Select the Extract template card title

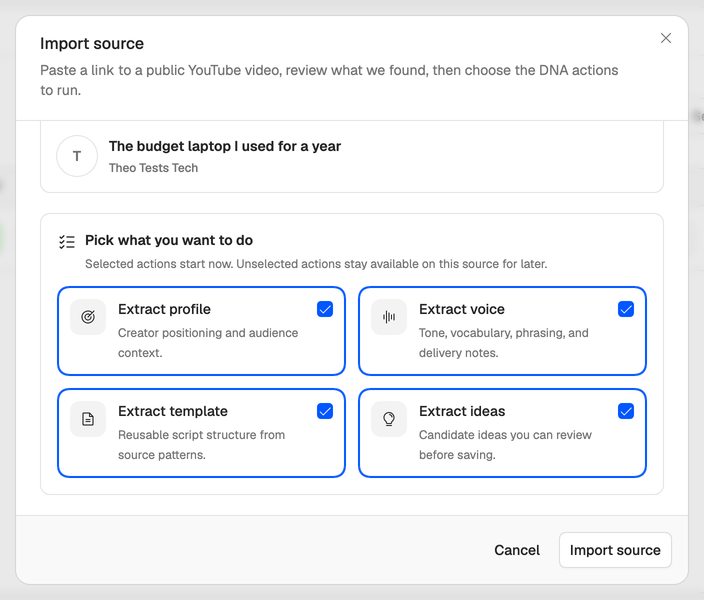click(173, 411)
